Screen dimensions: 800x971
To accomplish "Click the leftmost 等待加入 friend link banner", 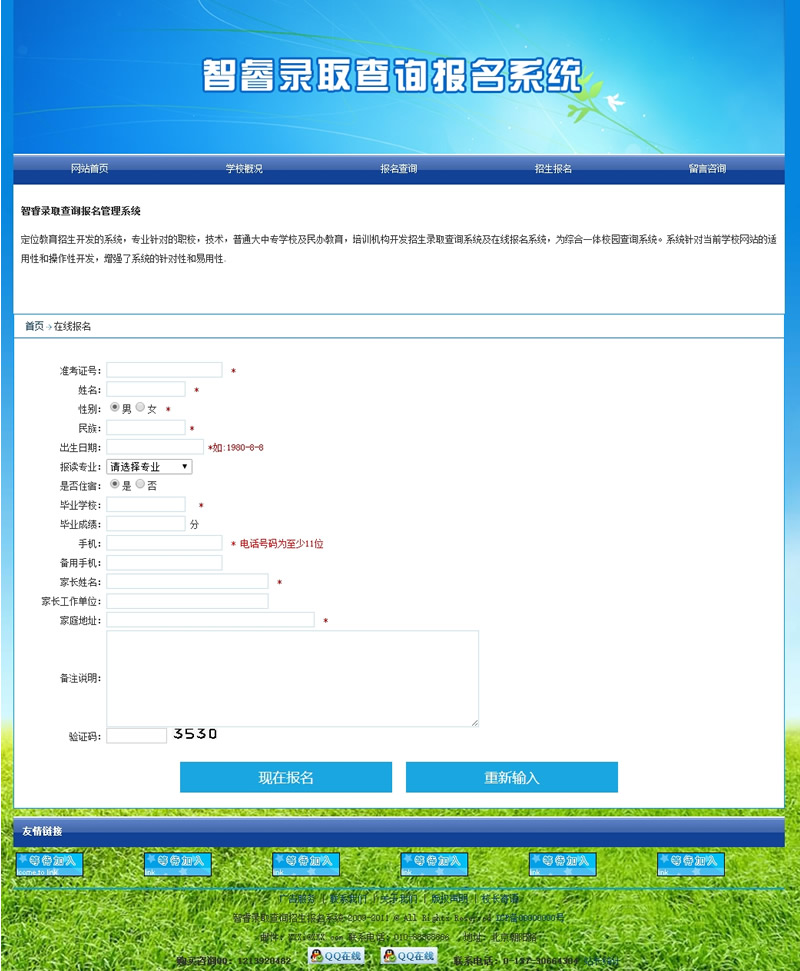I will pyautogui.click(x=48, y=862).
